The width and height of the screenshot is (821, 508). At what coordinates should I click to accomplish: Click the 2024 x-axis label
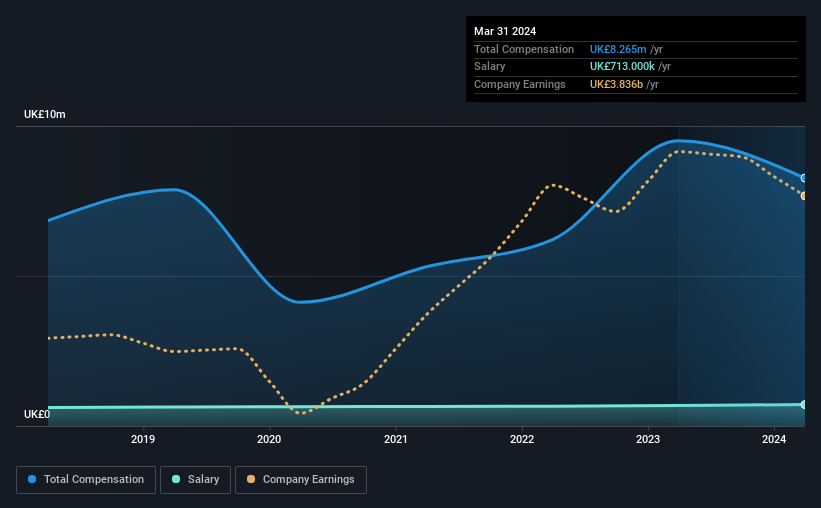(774, 439)
